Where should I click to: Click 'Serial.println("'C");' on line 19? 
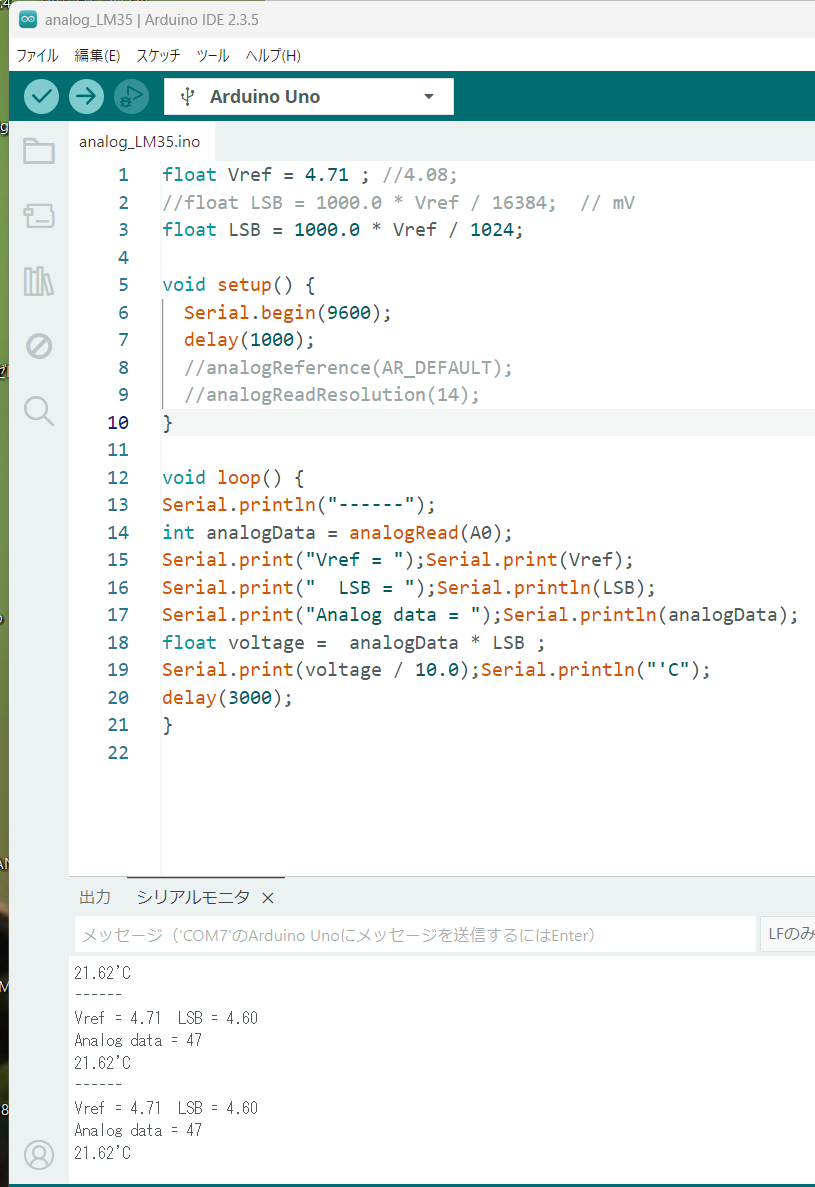(596, 670)
